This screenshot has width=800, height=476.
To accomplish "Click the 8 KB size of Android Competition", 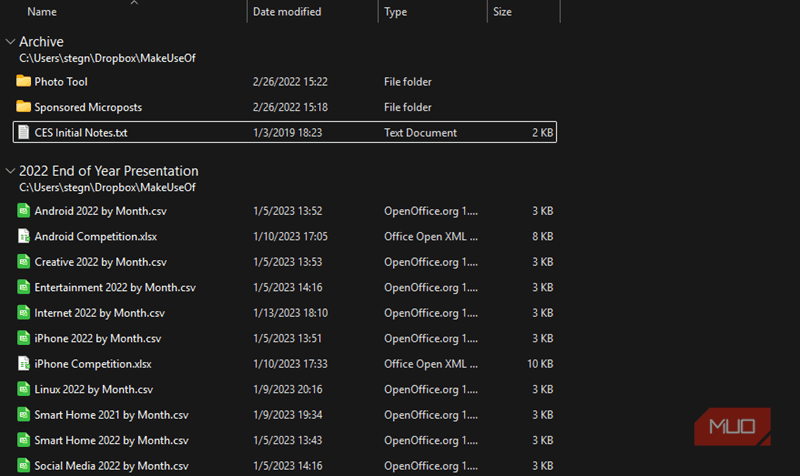I will coord(542,236).
